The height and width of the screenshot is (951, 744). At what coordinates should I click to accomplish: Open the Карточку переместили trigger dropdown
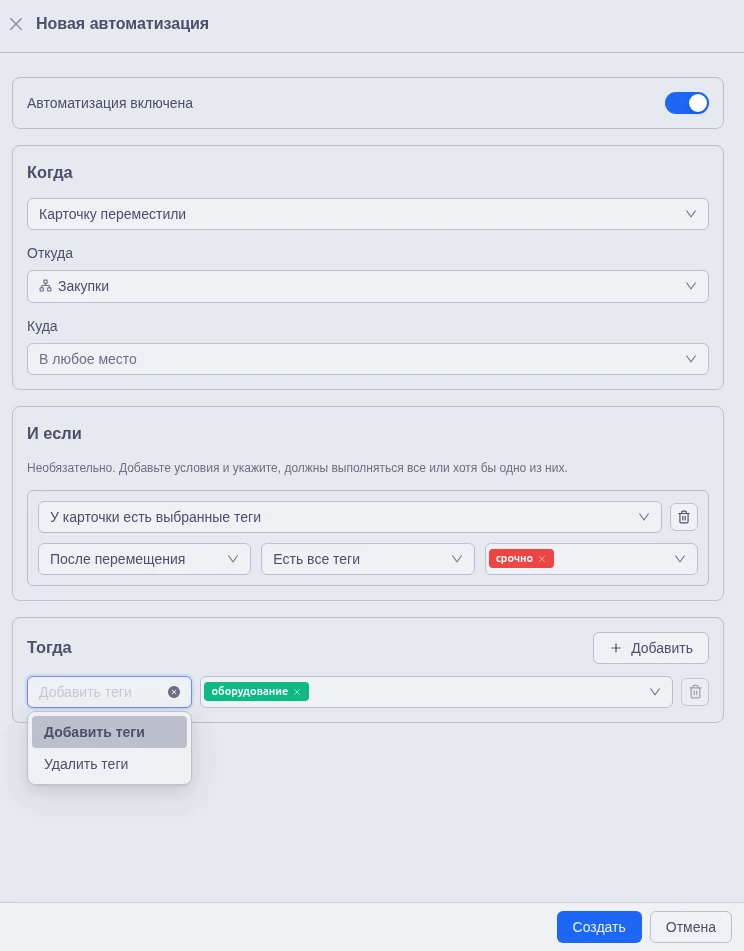[x=367, y=214]
